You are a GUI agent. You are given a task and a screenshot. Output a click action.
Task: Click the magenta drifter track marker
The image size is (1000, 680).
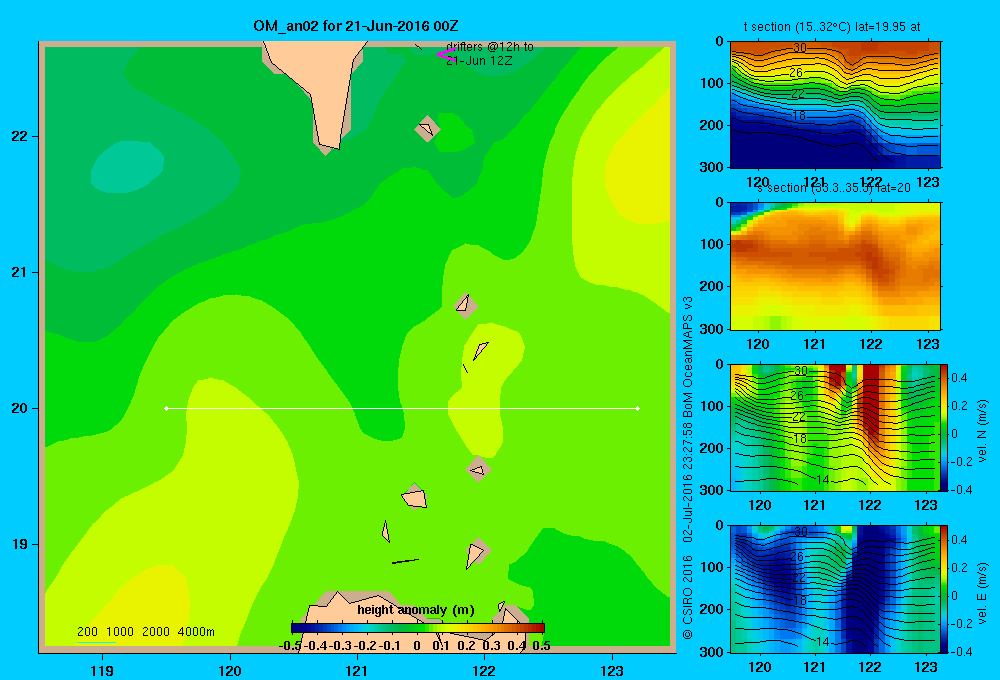[x=446, y=55]
